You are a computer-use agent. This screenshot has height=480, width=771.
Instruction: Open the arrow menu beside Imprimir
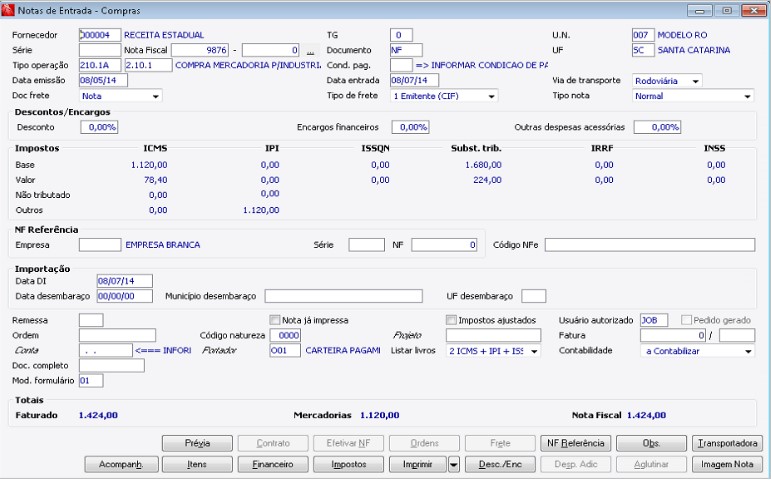pos(454,464)
